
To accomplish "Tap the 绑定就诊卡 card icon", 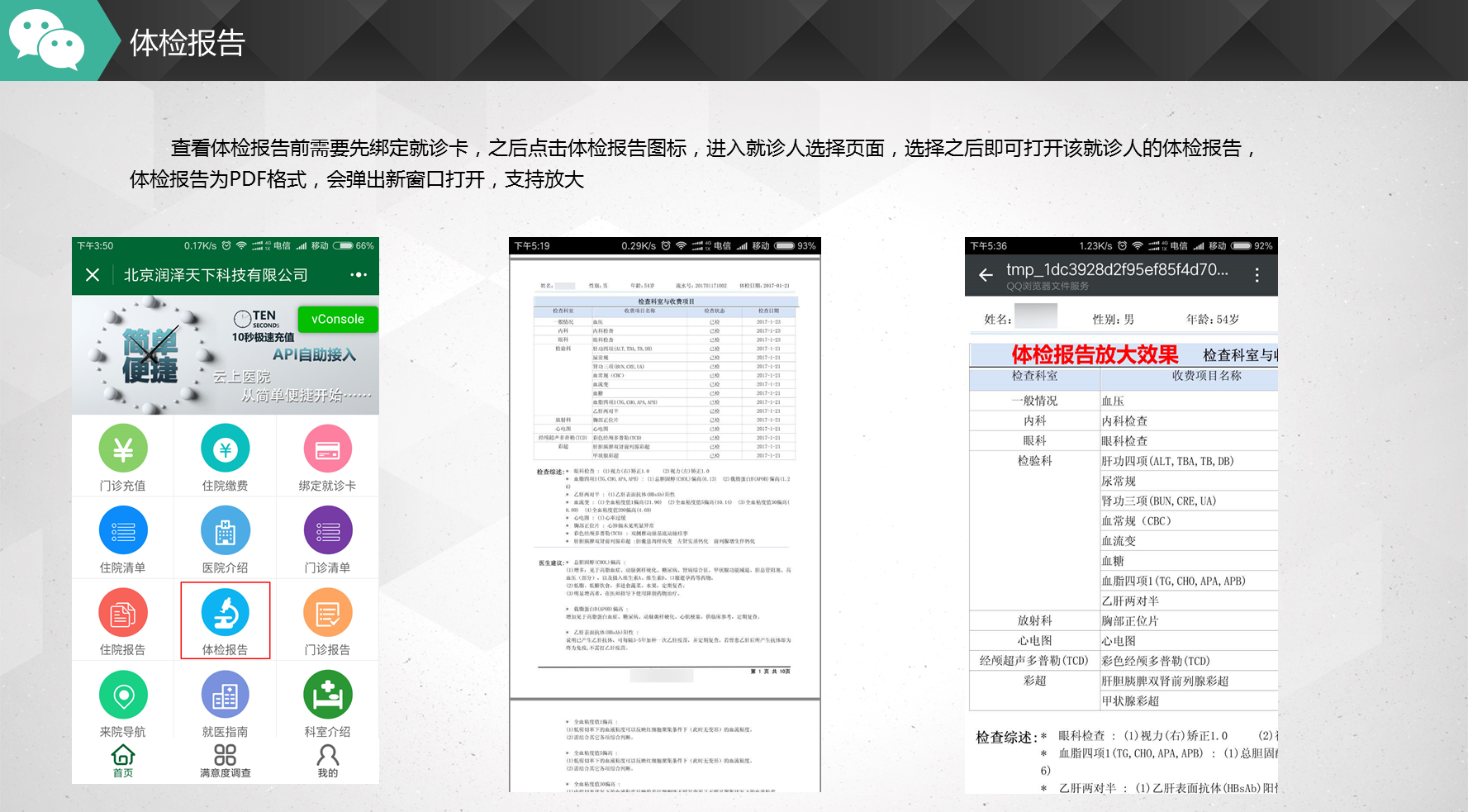I will 327,449.
